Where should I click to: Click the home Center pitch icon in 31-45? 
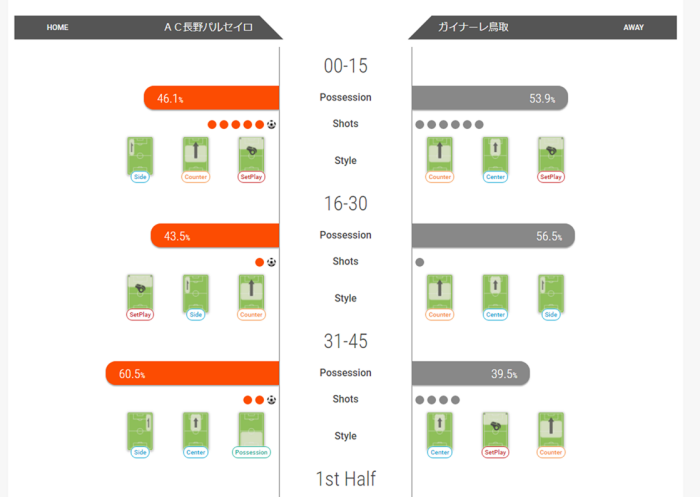(196, 429)
